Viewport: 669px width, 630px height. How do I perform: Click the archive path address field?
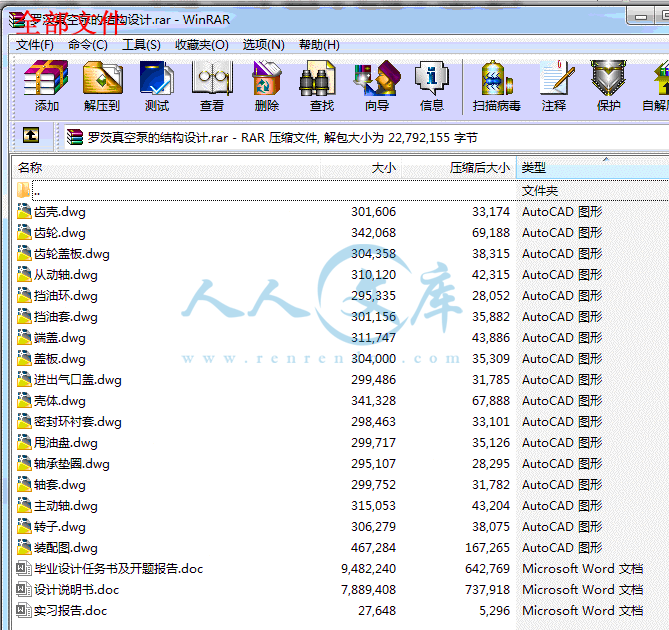[366, 137]
